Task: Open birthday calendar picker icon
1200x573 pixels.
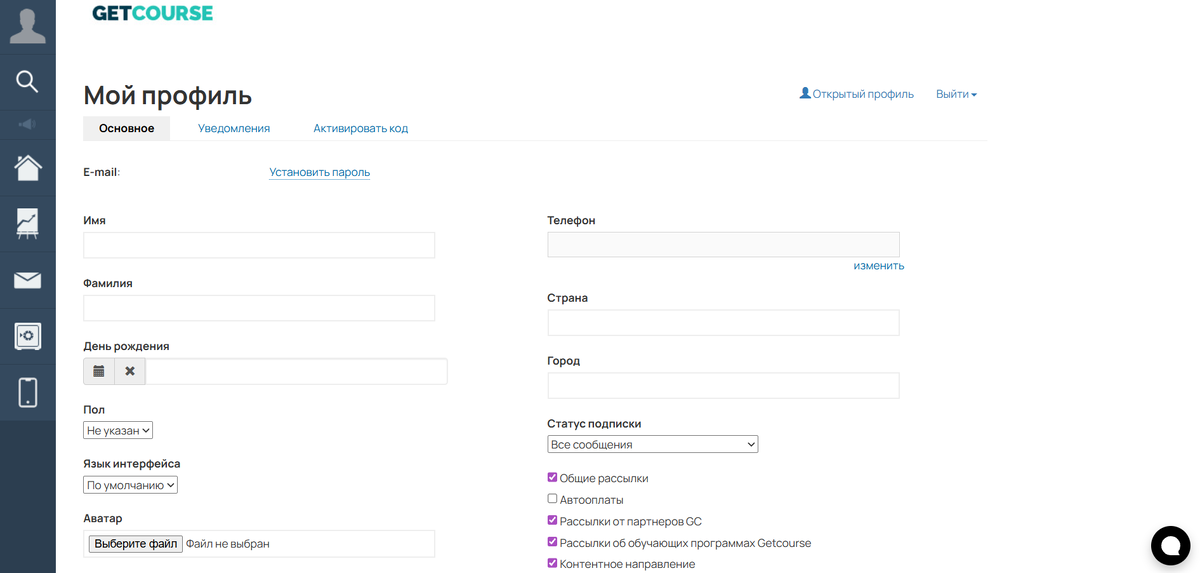Action: click(99, 371)
